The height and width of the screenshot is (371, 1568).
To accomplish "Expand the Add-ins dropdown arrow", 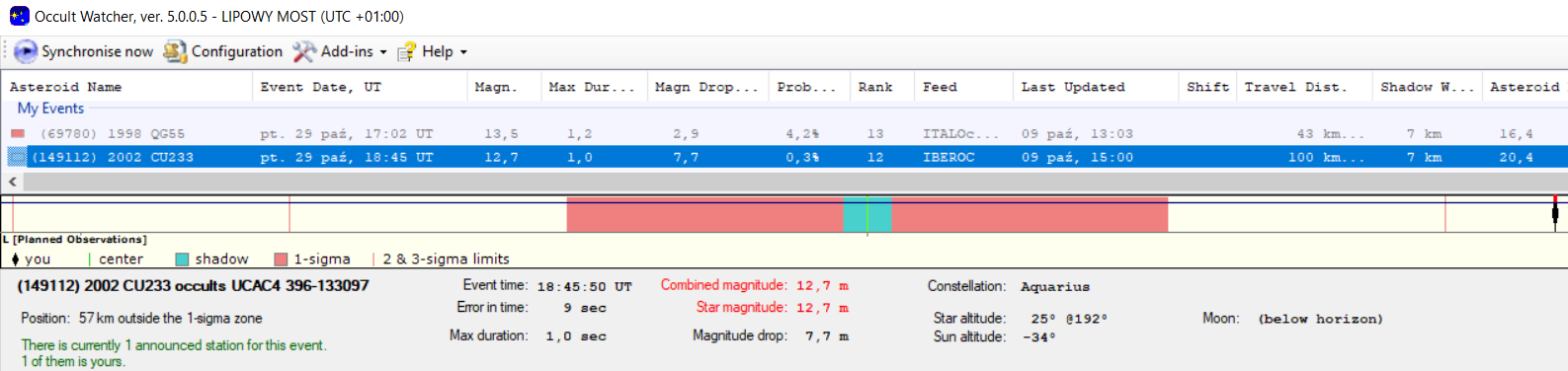I will 383,52.
